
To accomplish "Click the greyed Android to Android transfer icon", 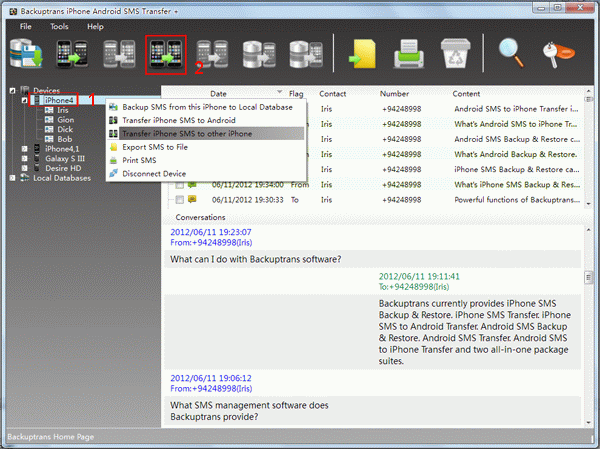I will pos(212,54).
